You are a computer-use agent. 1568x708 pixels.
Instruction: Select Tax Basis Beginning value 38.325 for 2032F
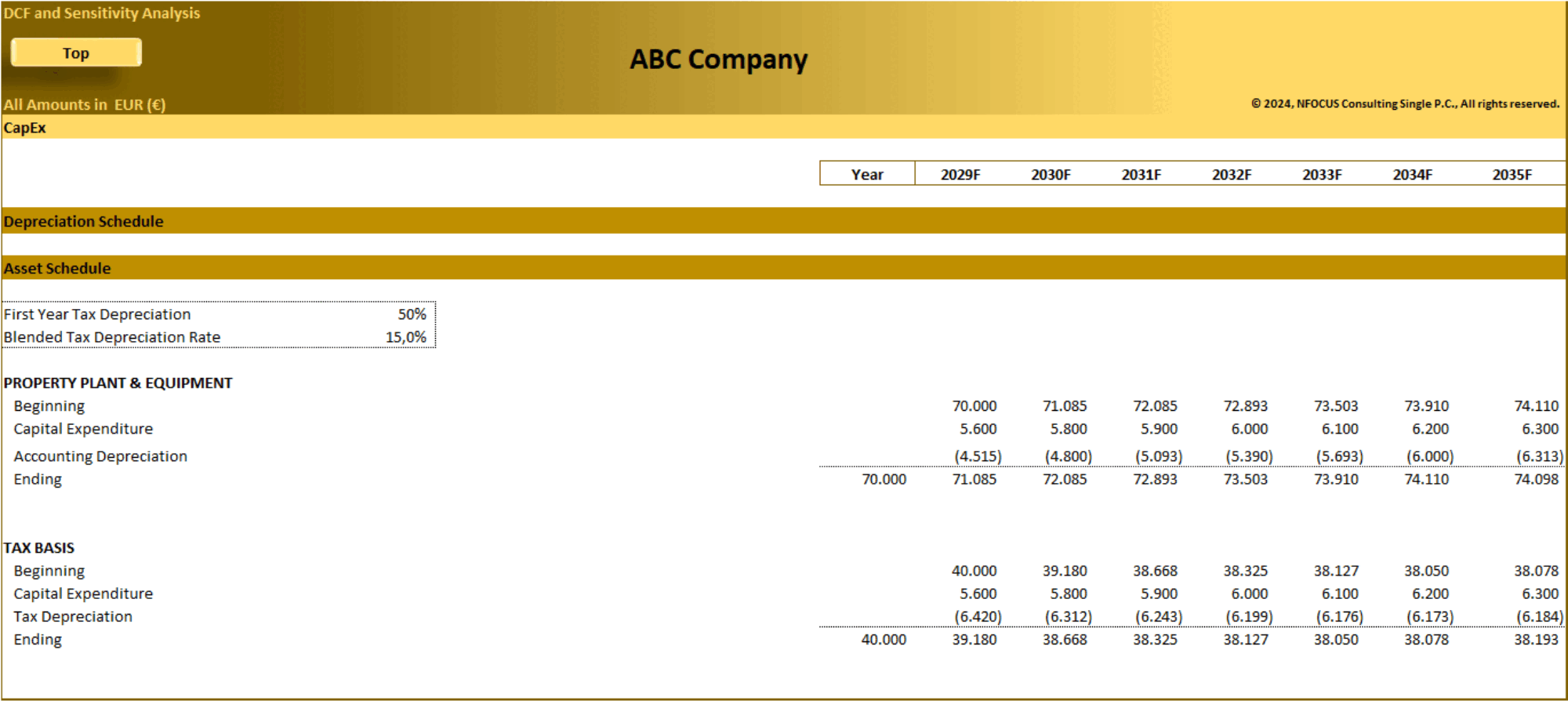[x=1246, y=571]
